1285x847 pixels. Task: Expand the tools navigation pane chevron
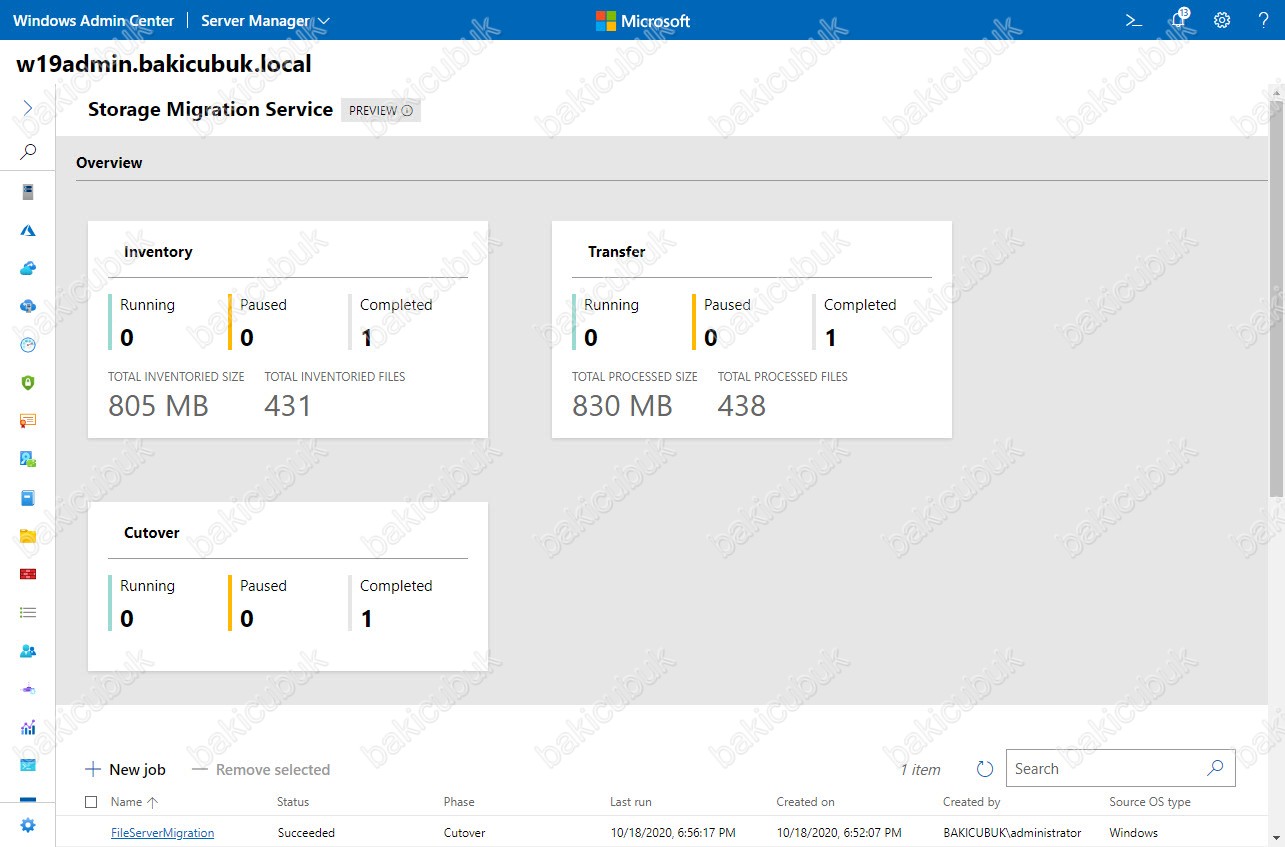tap(28, 108)
